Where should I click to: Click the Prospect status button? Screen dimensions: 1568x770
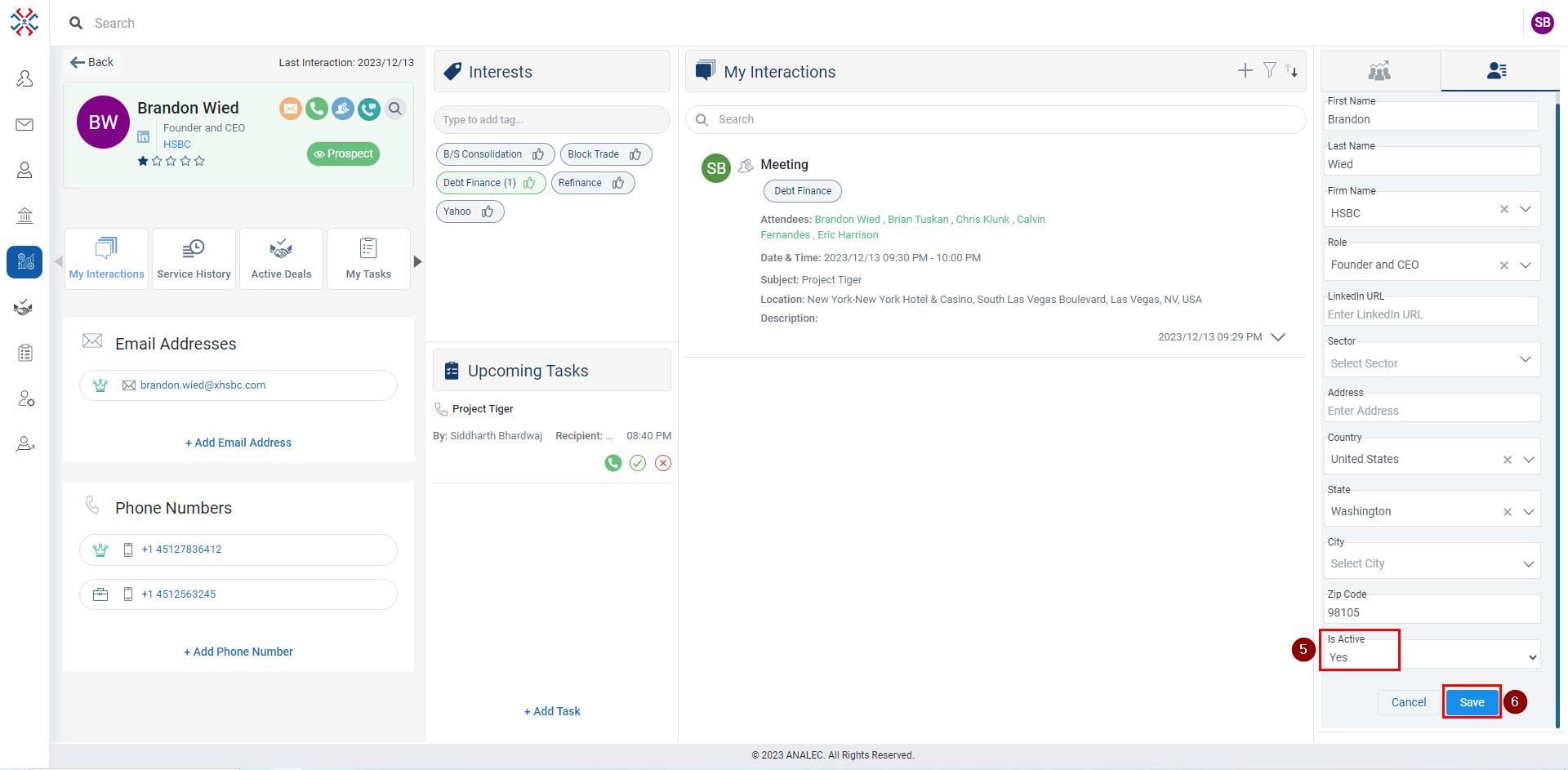(343, 154)
